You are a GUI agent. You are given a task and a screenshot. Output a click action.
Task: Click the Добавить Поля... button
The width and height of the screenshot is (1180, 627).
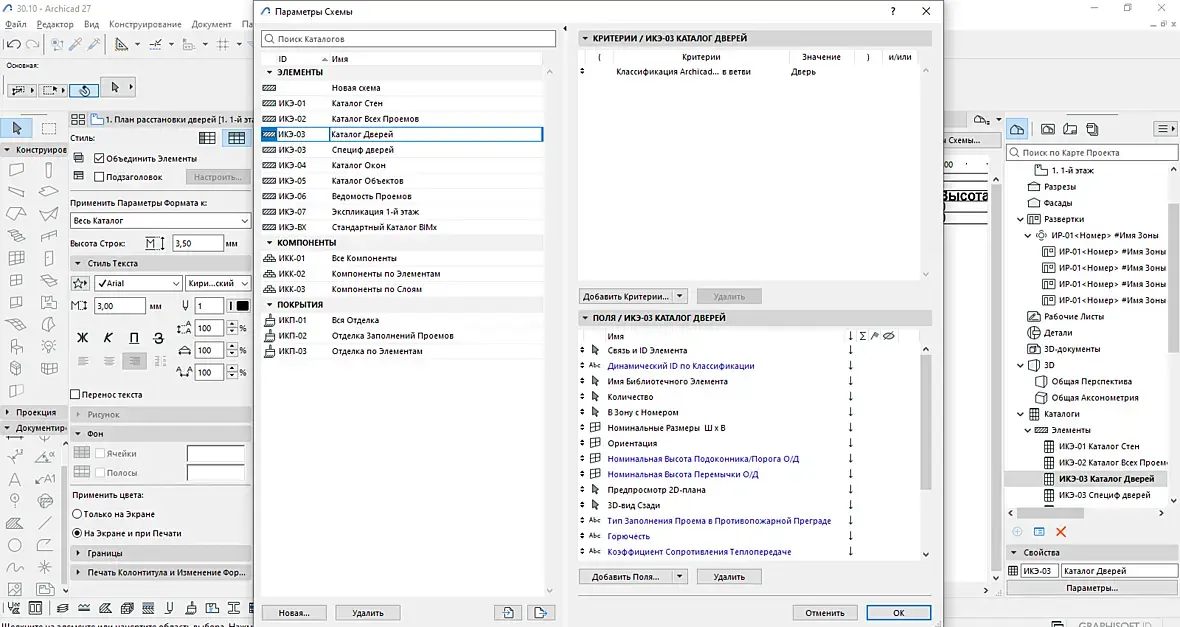(626, 577)
